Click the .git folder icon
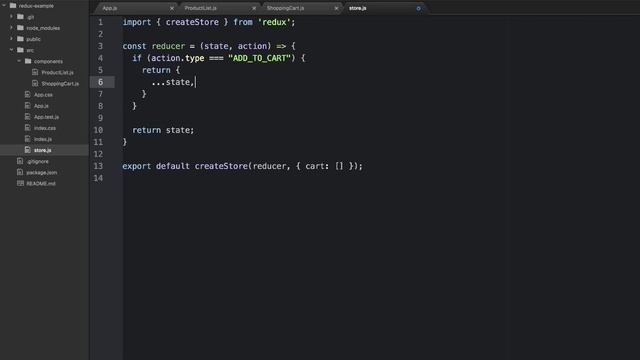Image resolution: width=640 pixels, height=360 pixels. tap(20, 17)
